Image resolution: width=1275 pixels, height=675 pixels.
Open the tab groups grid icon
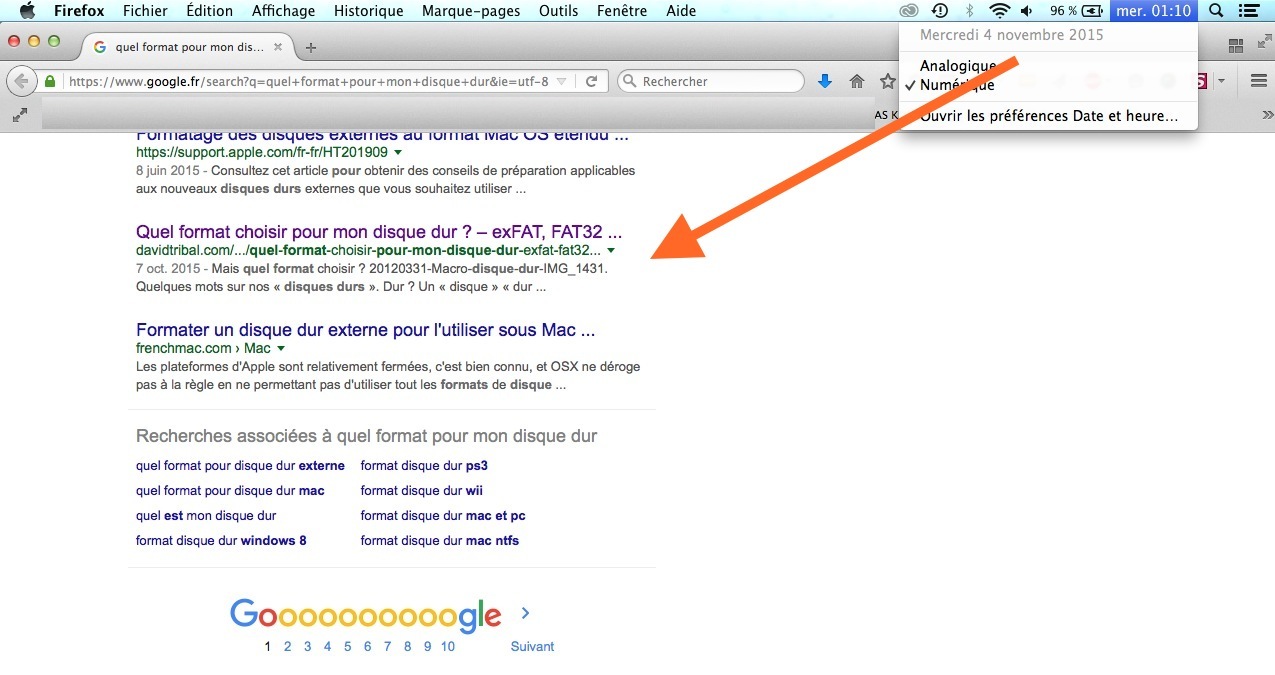[1235, 46]
